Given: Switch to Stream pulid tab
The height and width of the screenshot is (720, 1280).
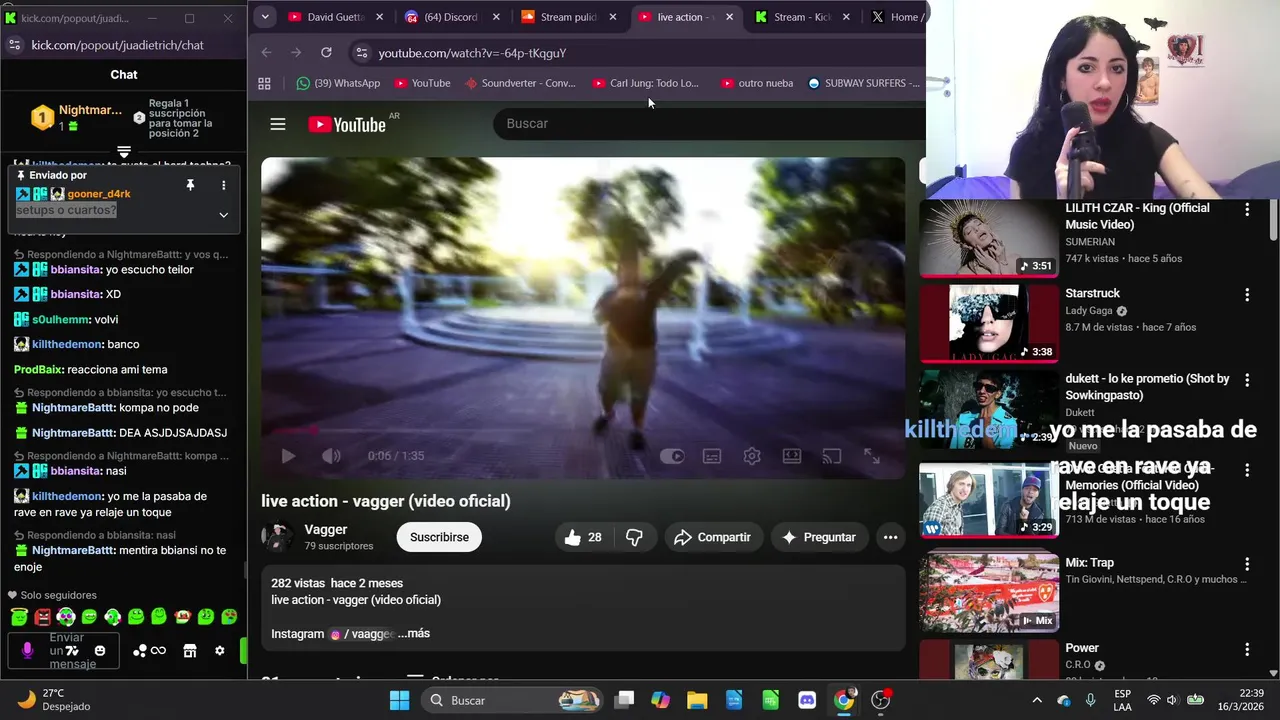Looking at the screenshot, I should point(568,17).
